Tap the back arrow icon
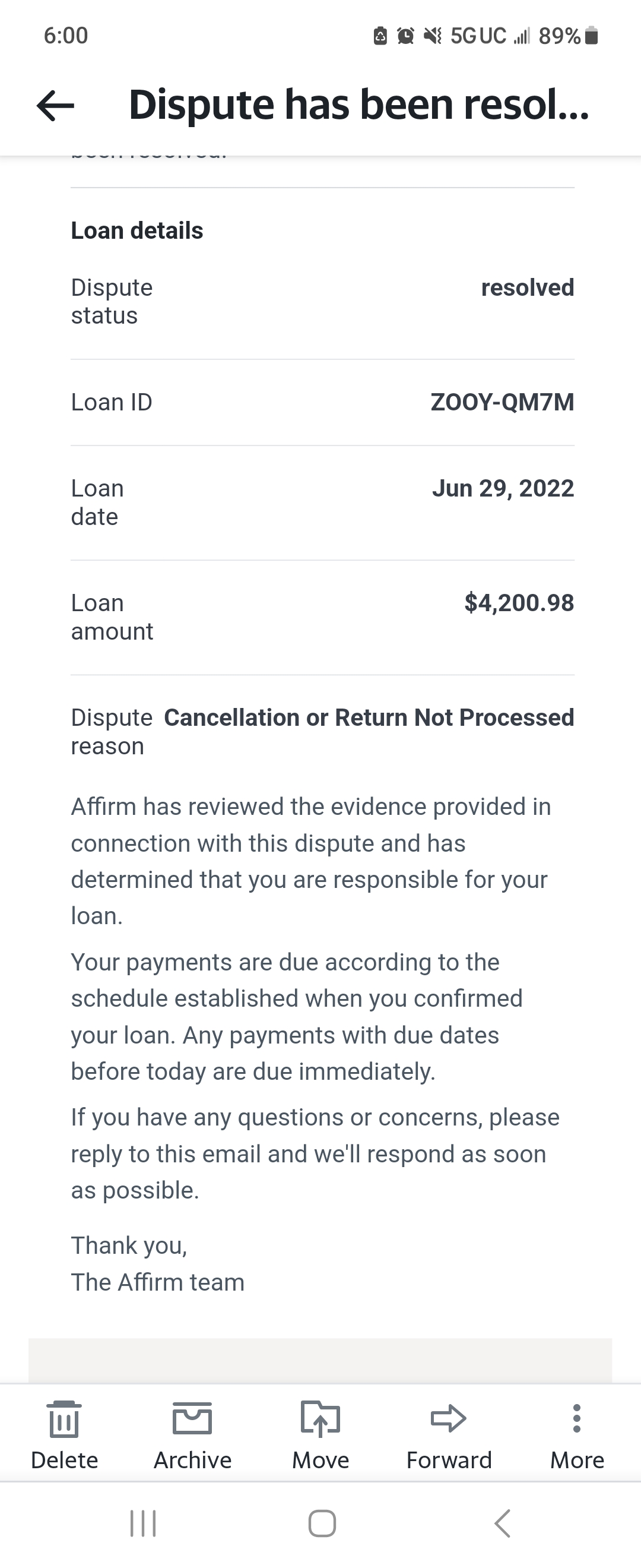The width and height of the screenshot is (641, 1568). tap(55, 105)
